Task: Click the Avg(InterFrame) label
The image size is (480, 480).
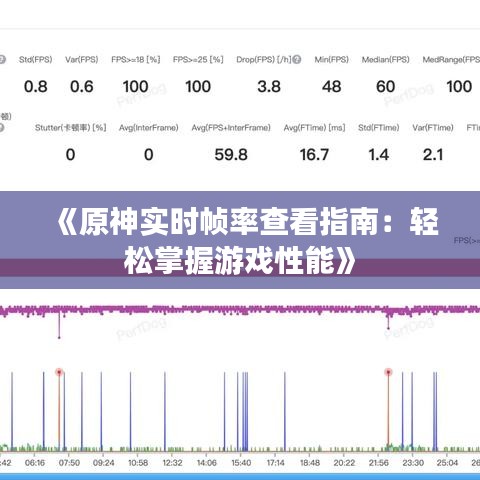Action: 149,128
